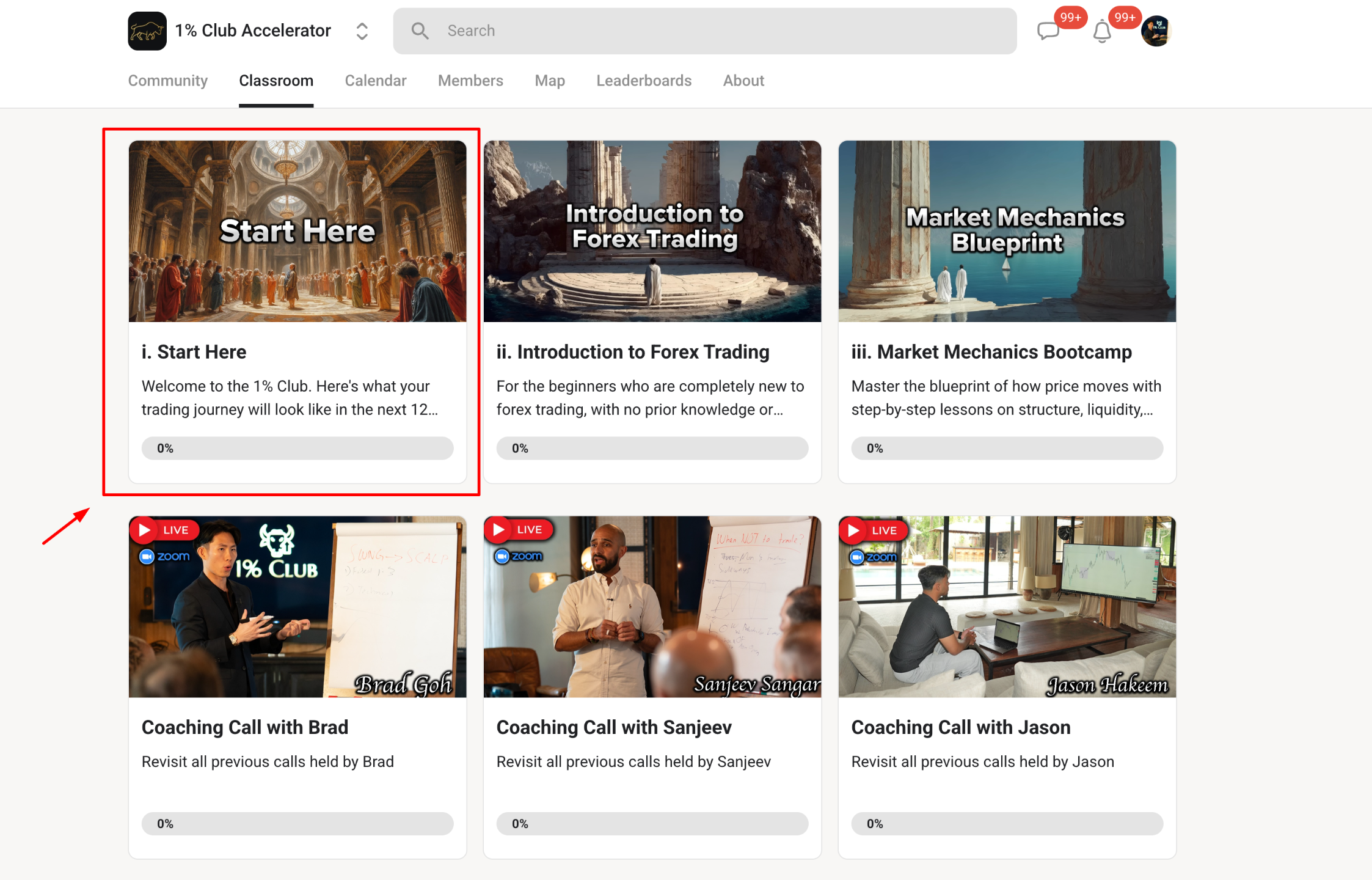Click the magnifying glass search icon

[420, 31]
